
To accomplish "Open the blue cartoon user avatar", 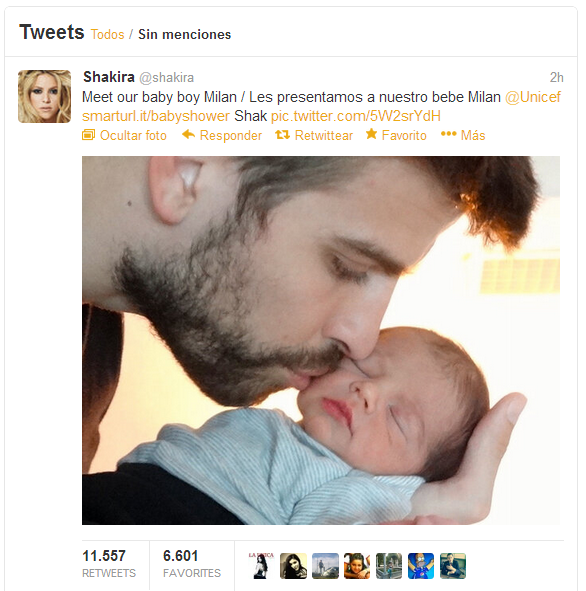I will [x=421, y=566].
